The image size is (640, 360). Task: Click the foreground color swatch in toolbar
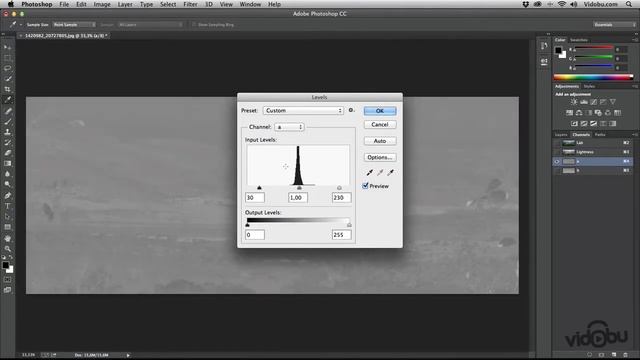pyautogui.click(x=6, y=265)
